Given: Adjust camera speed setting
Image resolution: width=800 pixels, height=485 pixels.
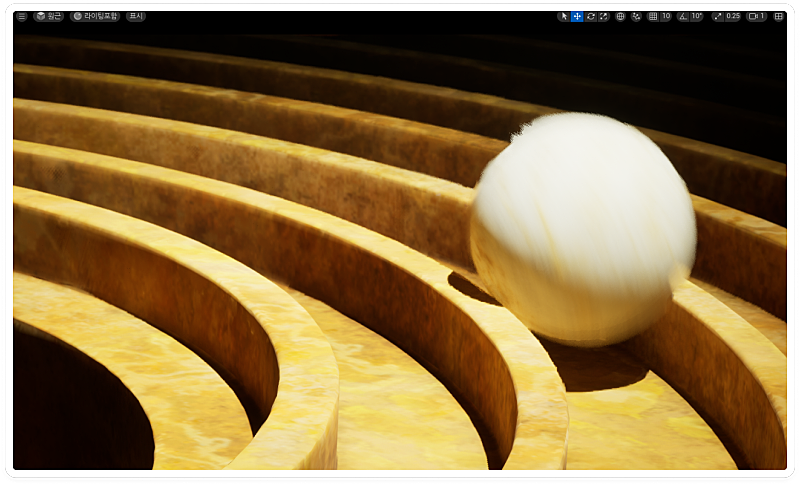Looking at the screenshot, I should [x=757, y=16].
